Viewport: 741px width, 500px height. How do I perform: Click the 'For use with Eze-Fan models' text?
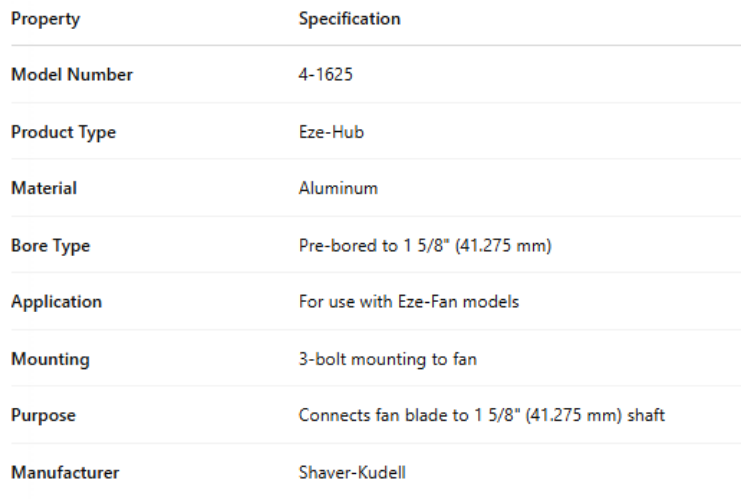coord(409,301)
